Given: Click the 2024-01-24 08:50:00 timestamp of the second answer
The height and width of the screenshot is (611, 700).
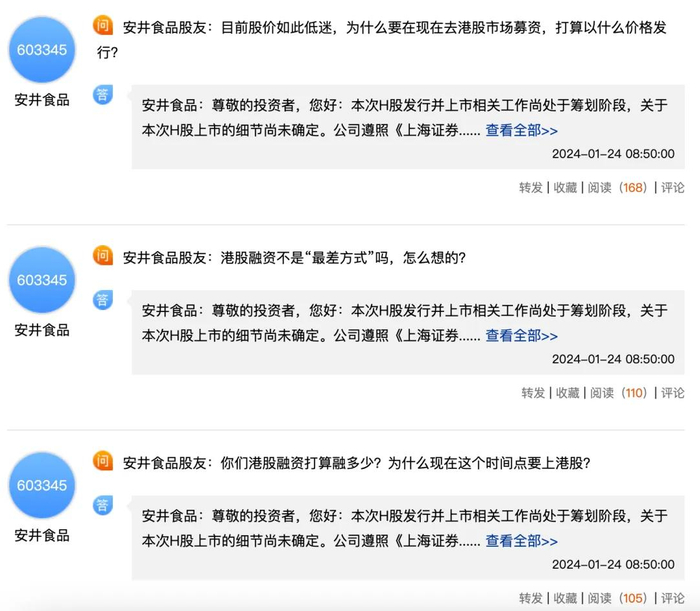Looking at the screenshot, I should (613, 359).
